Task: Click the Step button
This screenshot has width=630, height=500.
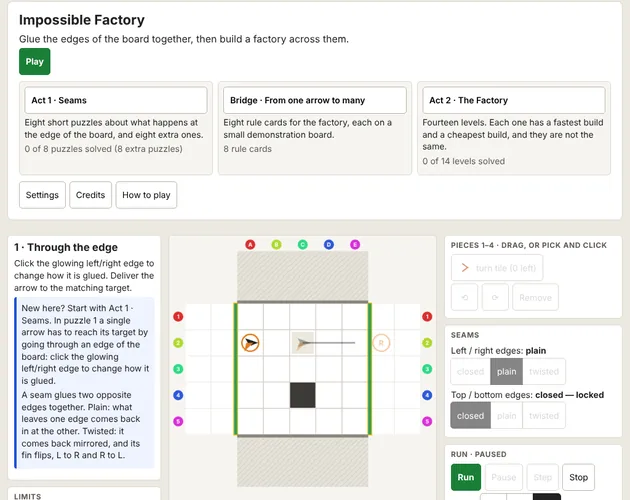Action: [543, 477]
